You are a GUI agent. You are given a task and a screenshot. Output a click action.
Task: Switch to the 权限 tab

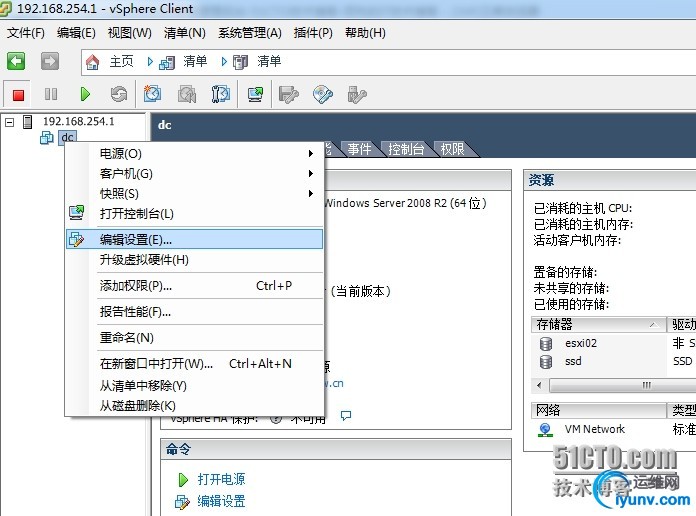coord(452,149)
